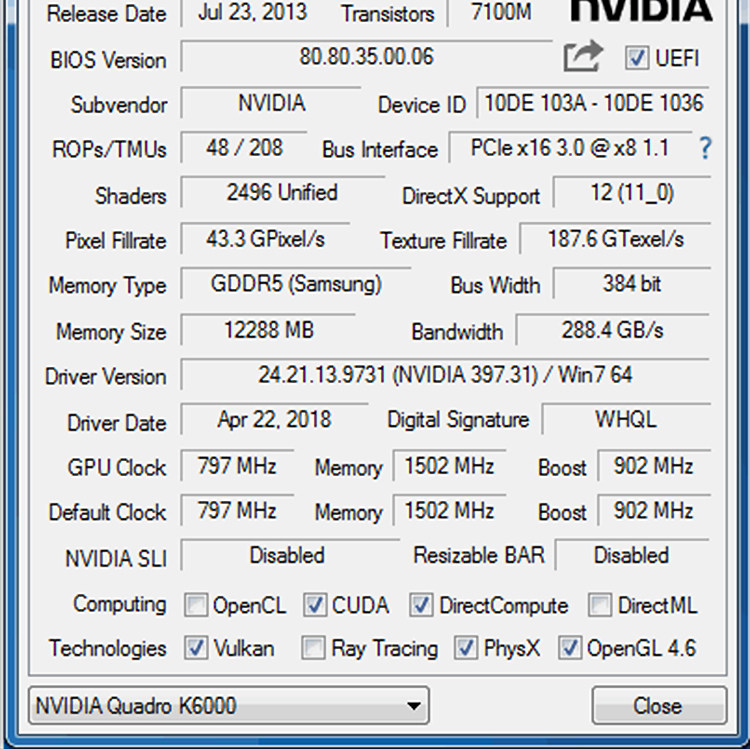Toggle the OpenGL 4.6 checkbox
This screenshot has height=749, width=750.
570,648
